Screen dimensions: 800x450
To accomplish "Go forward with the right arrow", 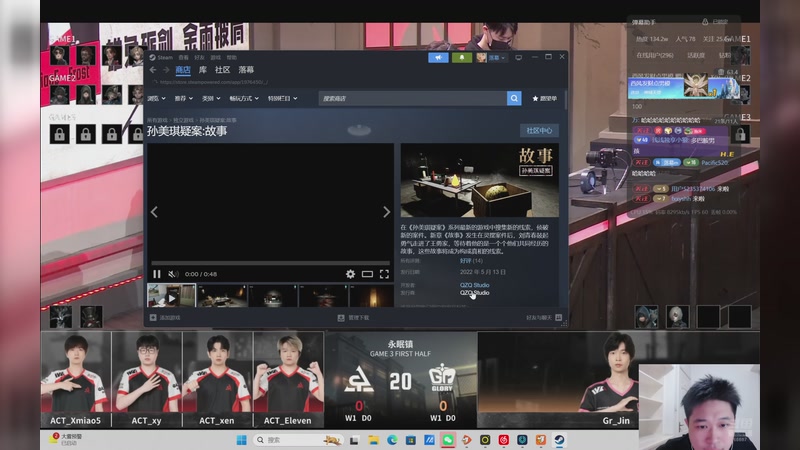I will (166, 70).
